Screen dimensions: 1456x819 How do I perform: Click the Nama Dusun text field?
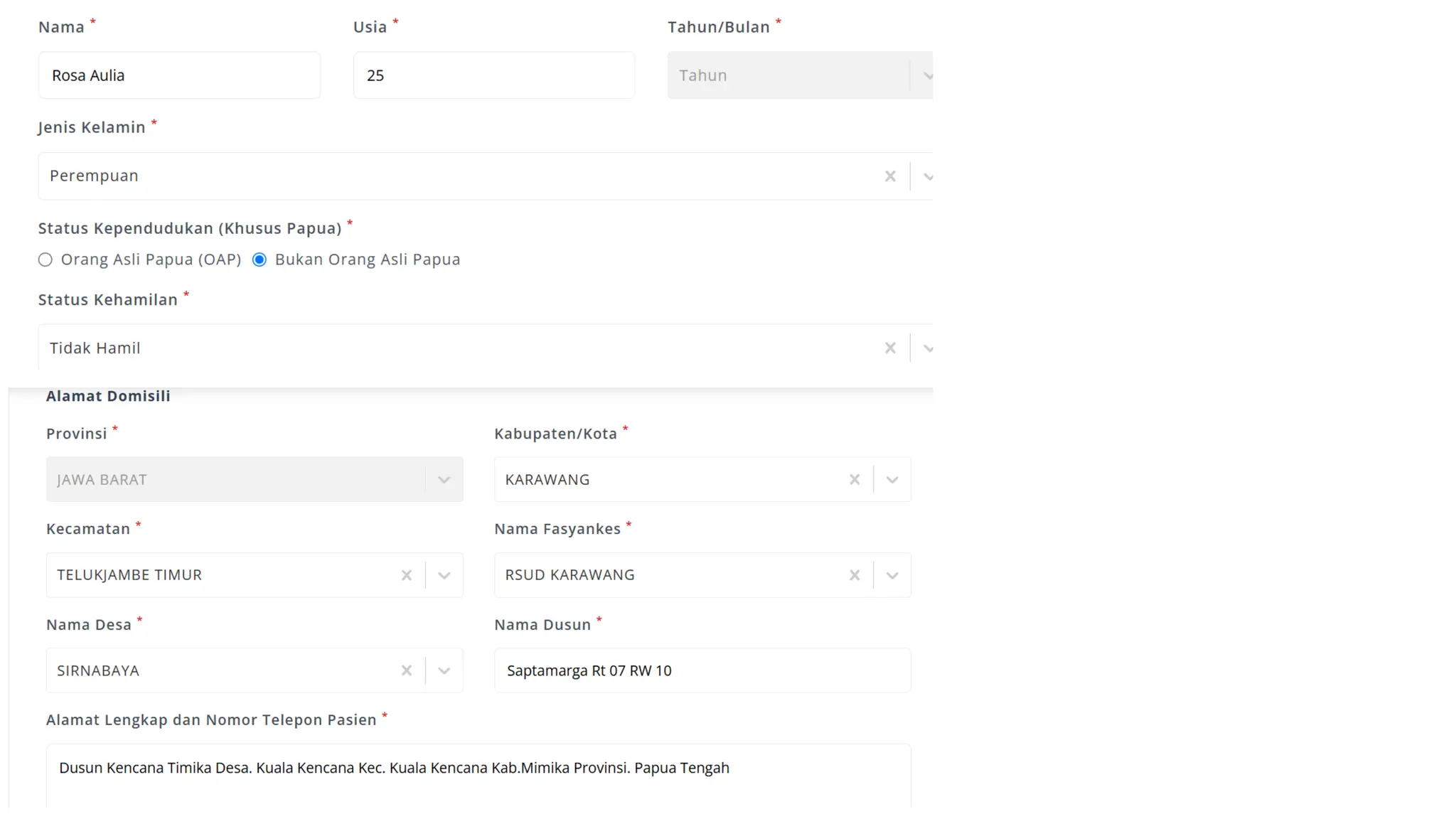pos(702,670)
